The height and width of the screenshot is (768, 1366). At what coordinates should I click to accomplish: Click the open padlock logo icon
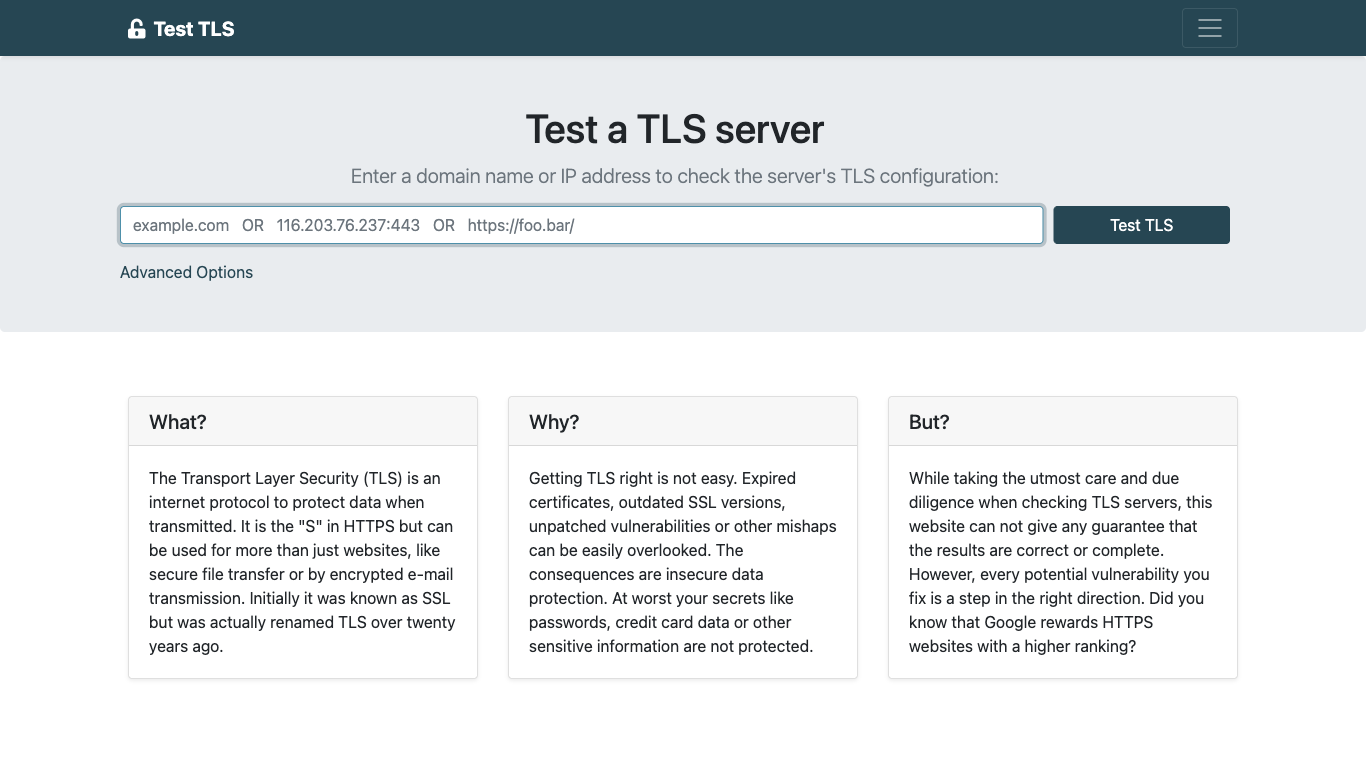(x=137, y=29)
